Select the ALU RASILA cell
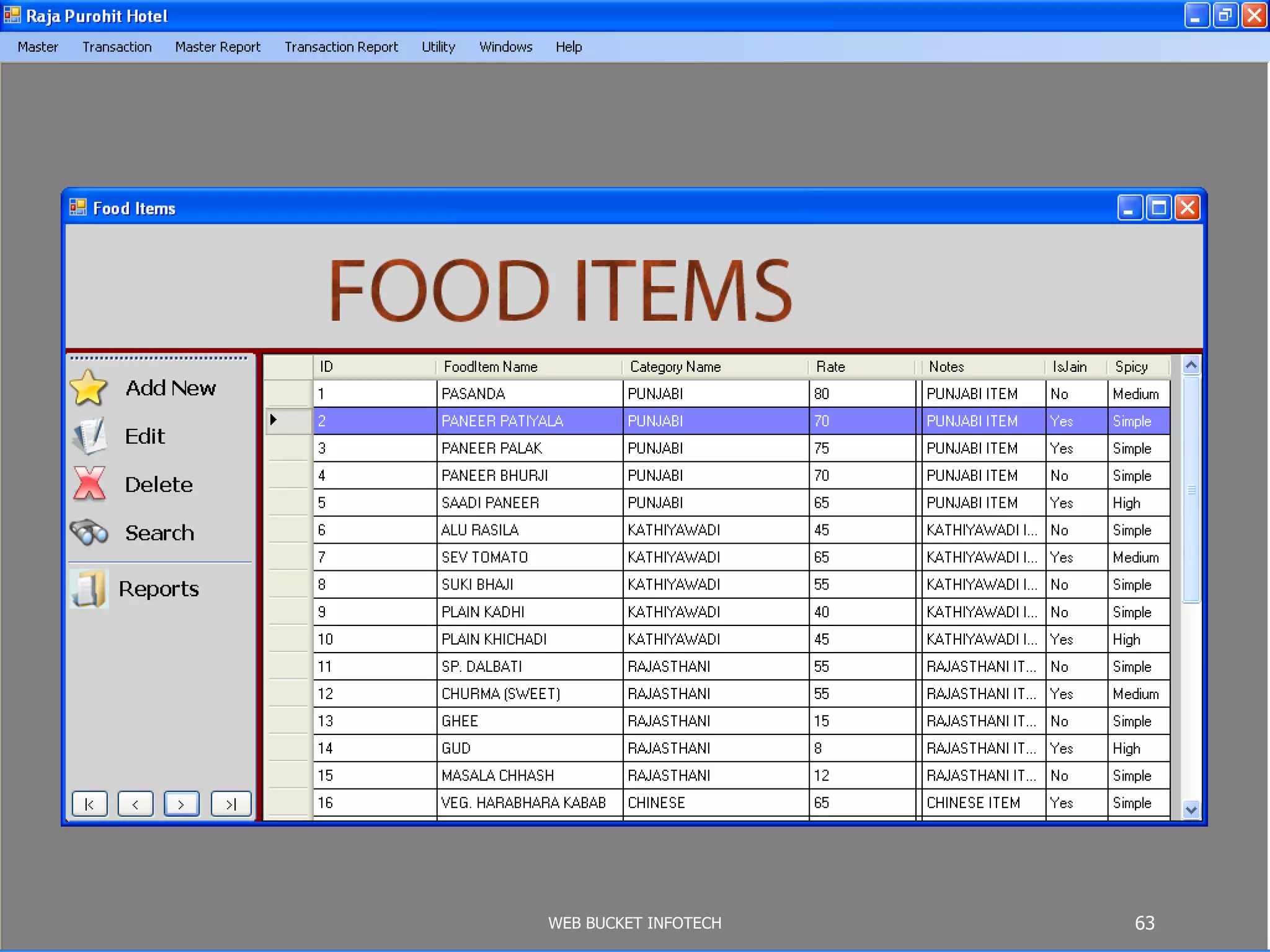1270x952 pixels. coord(530,530)
